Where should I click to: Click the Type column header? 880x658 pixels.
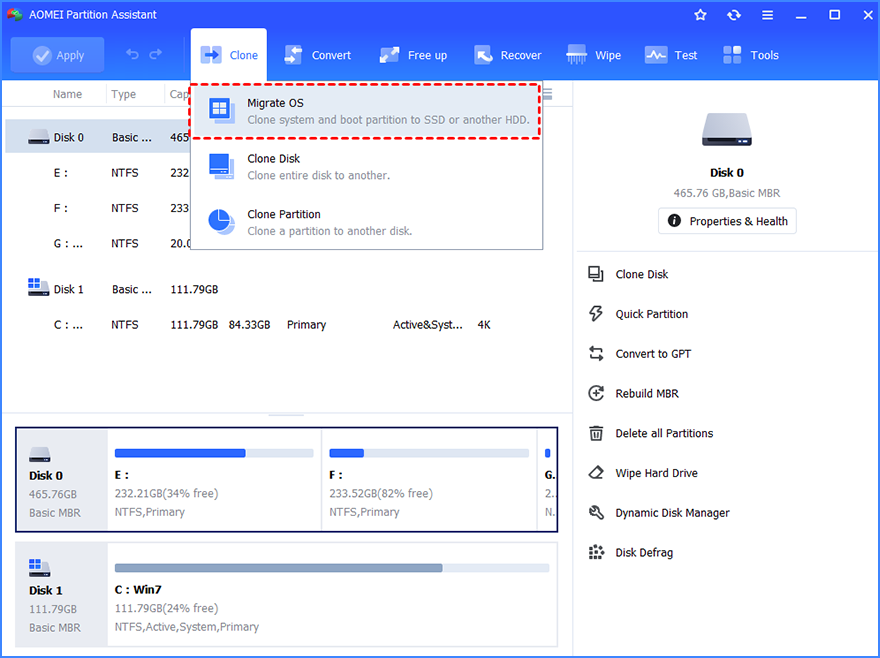pos(123,94)
